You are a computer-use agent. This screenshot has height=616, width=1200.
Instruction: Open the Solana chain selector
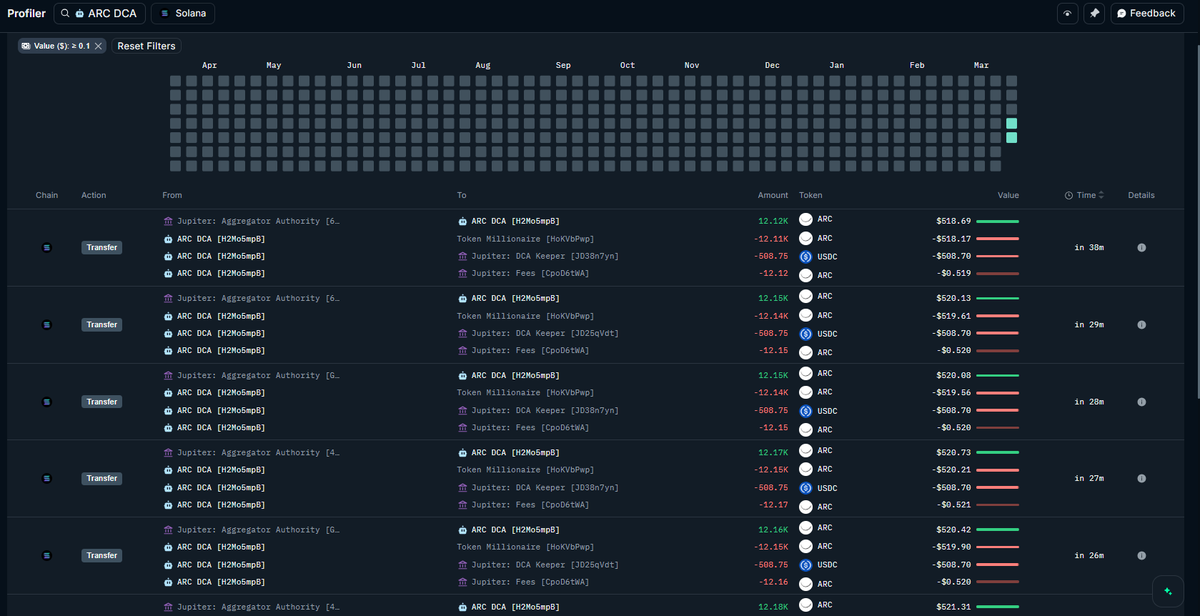click(x=183, y=13)
